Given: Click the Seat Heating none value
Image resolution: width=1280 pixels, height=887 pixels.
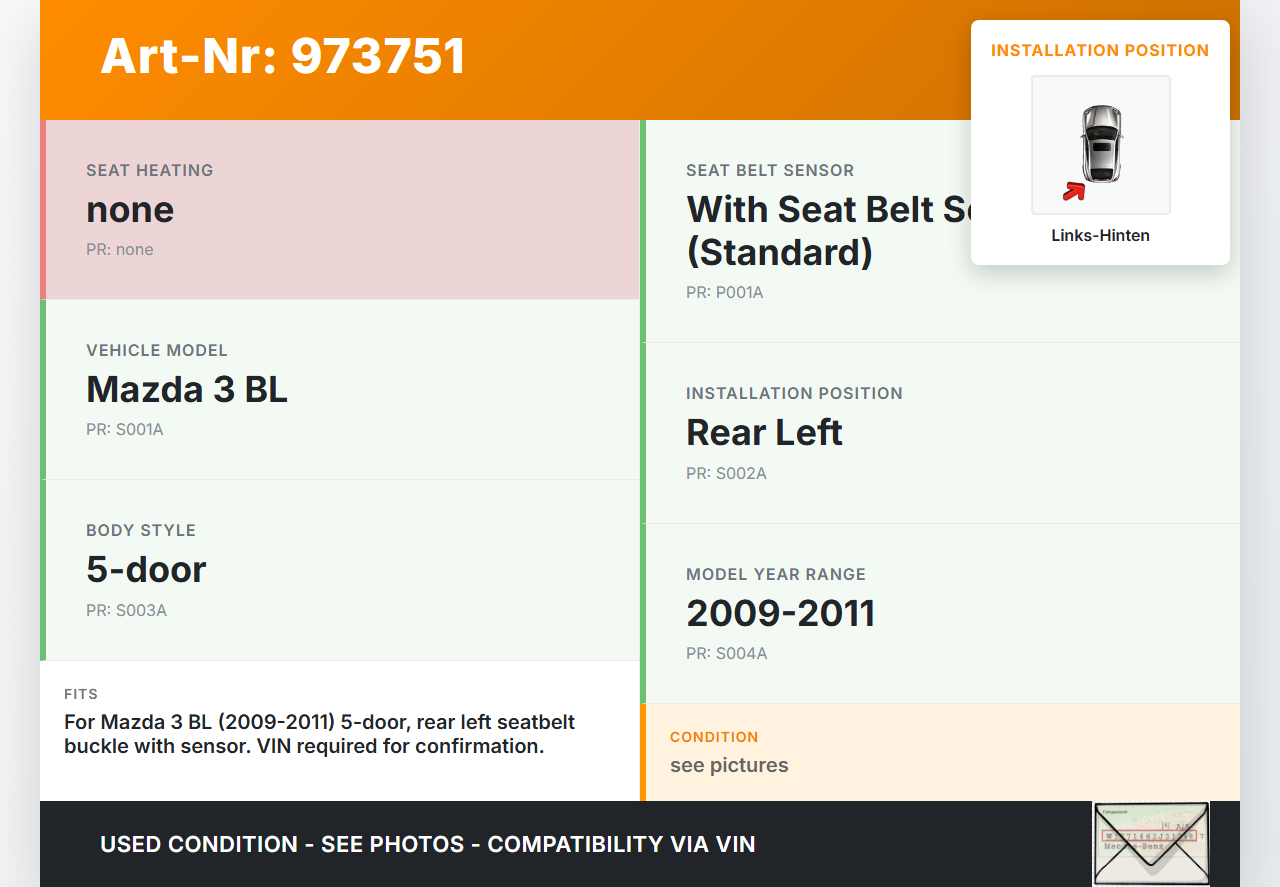Looking at the screenshot, I should (x=130, y=210).
